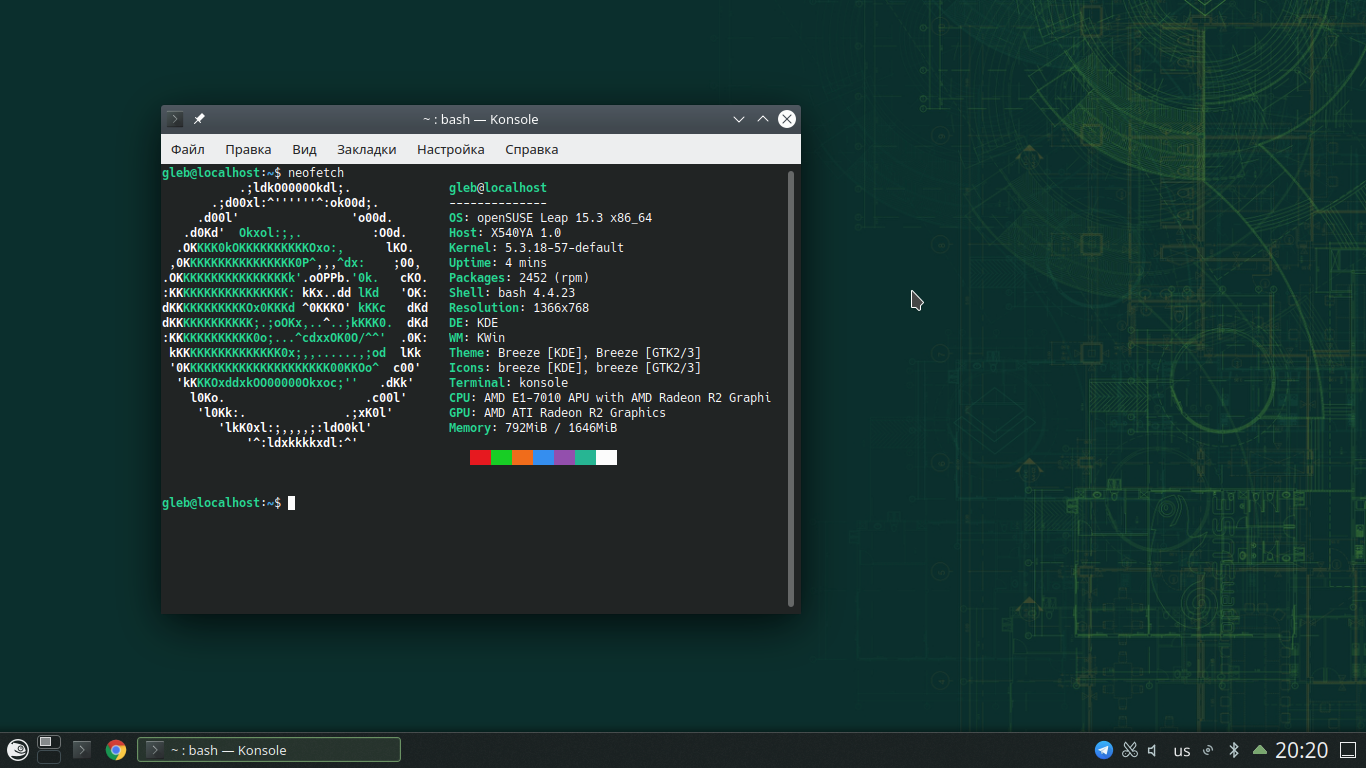The image size is (1366, 768).
Task: Launch Konsole from the taskbar shortcut
Action: (x=83, y=750)
